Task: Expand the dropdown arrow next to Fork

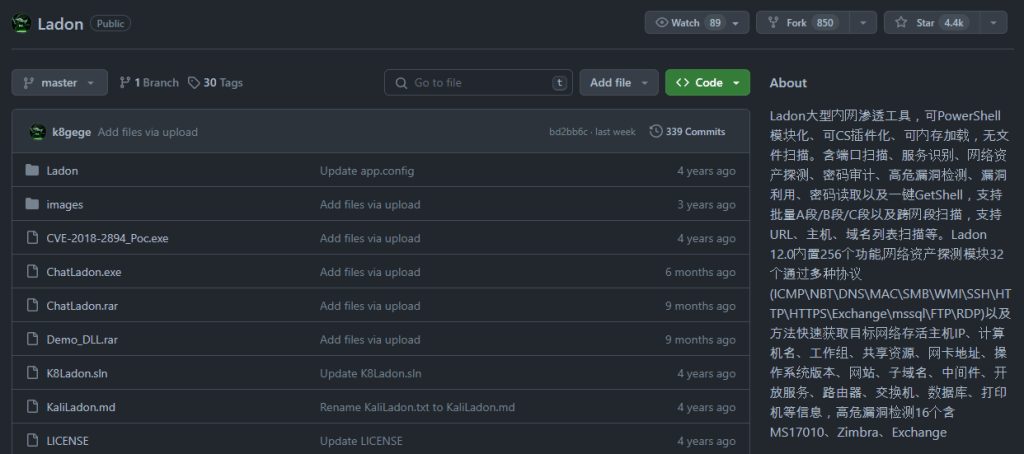Action: pyautogui.click(x=863, y=23)
